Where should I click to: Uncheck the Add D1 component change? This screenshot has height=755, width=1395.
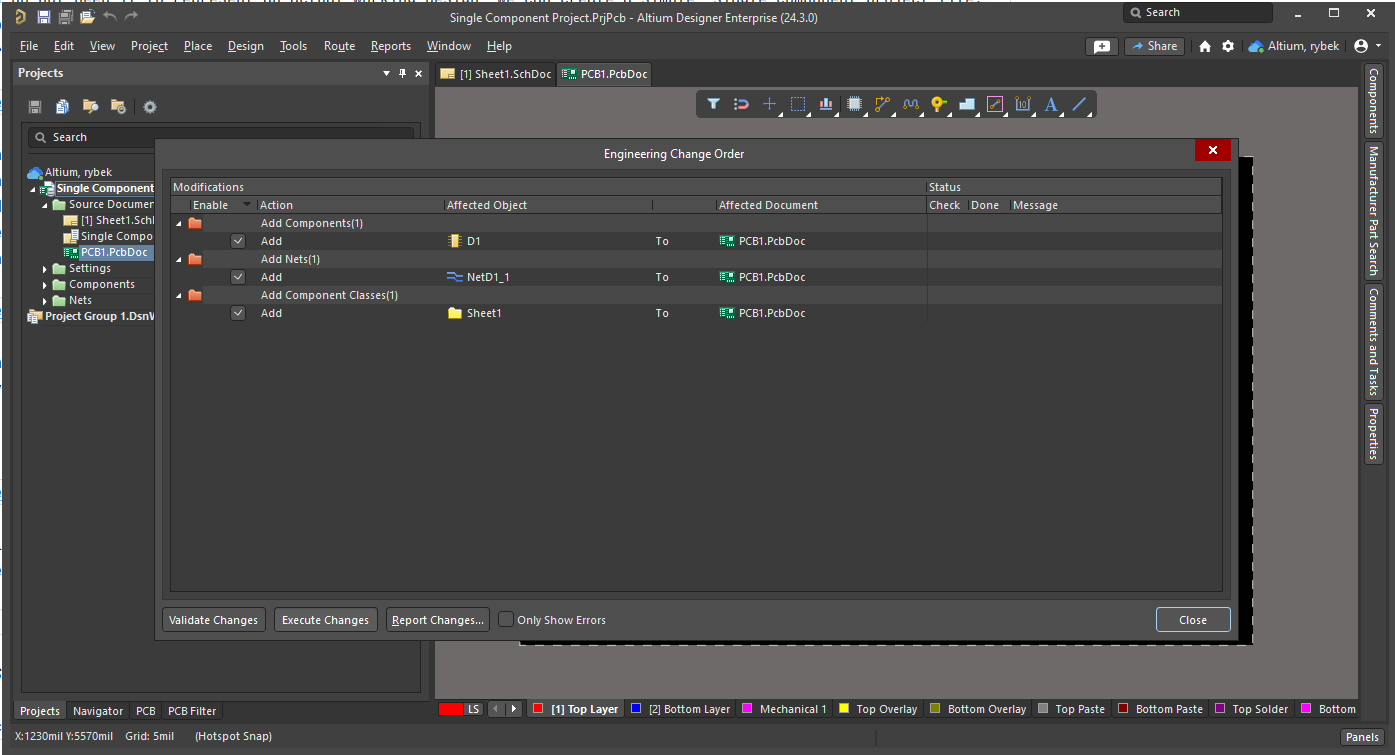click(x=238, y=241)
